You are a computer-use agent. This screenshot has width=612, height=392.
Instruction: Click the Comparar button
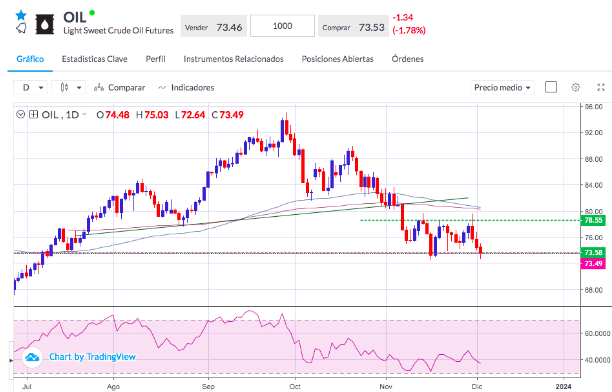(119, 87)
